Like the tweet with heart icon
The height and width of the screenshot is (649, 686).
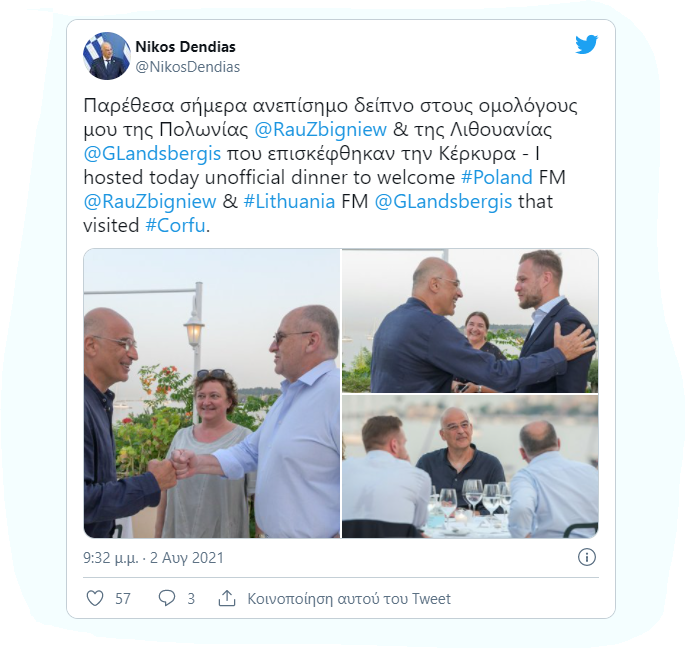[95, 598]
